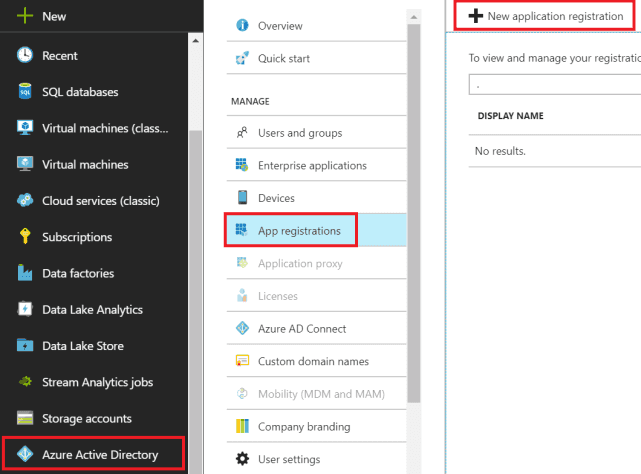Open Quick start via the rocket icon
The image size is (641, 474).
(x=242, y=58)
